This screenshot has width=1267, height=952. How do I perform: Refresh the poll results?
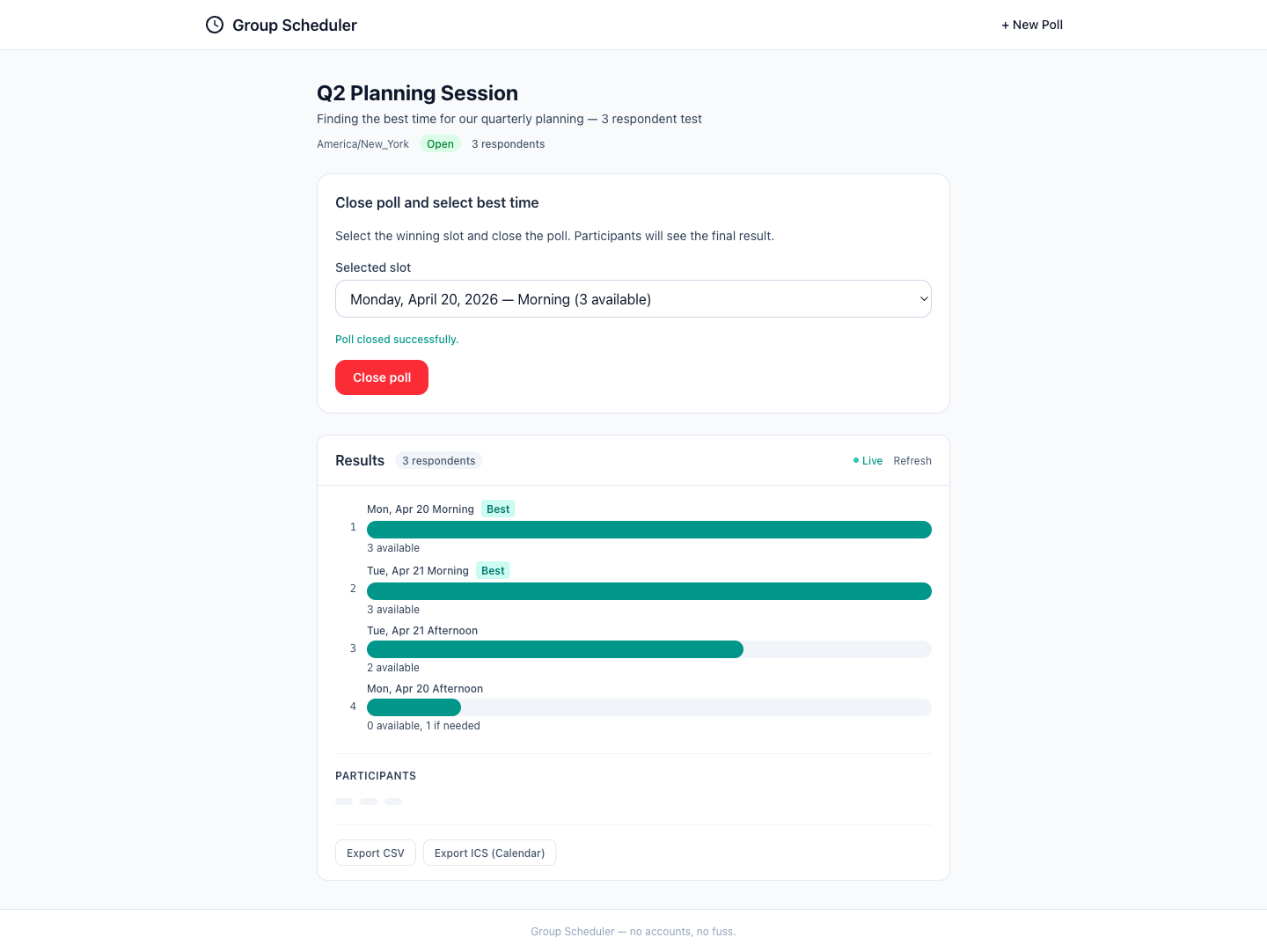(x=912, y=461)
